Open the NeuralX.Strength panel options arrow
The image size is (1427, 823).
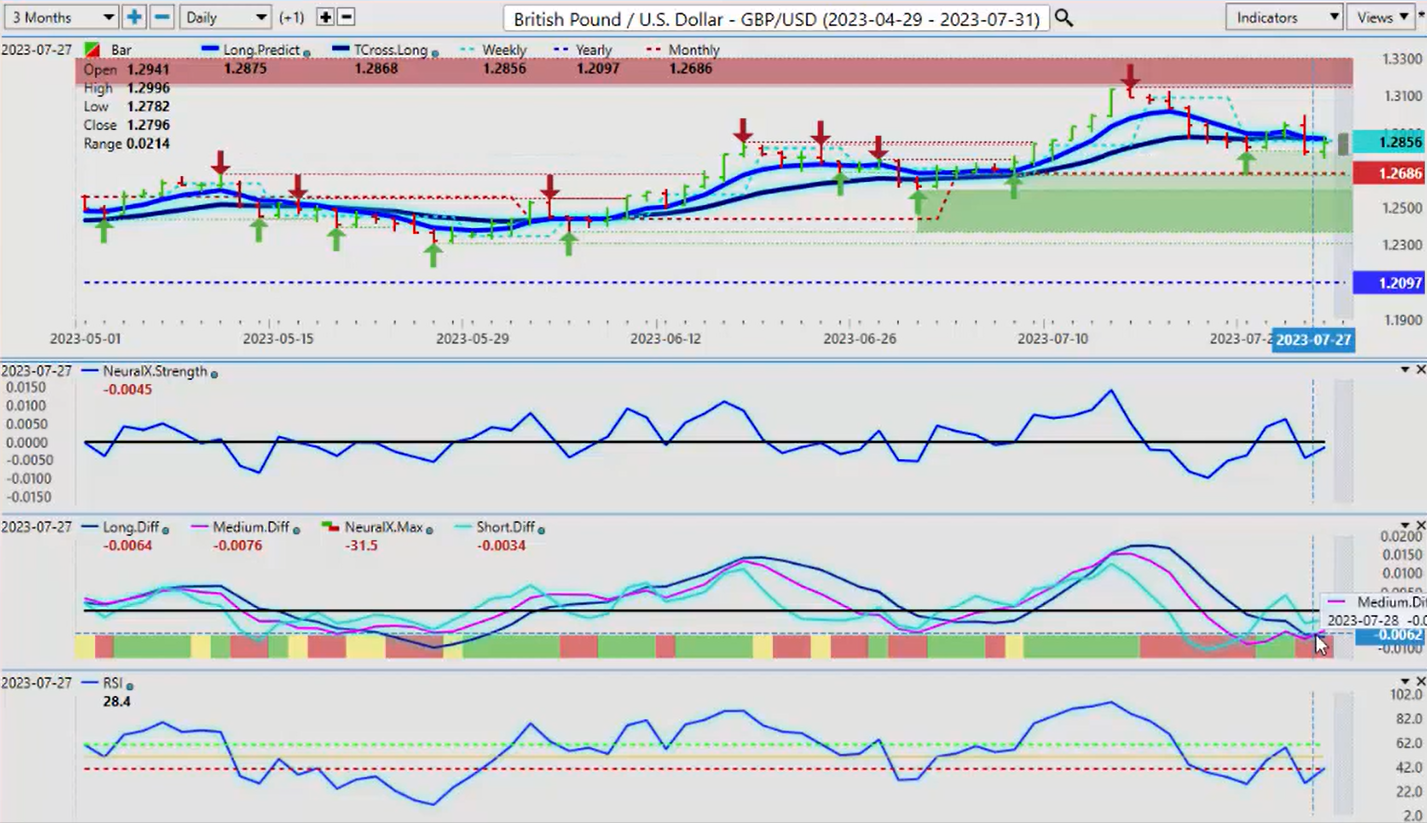pos(1404,370)
